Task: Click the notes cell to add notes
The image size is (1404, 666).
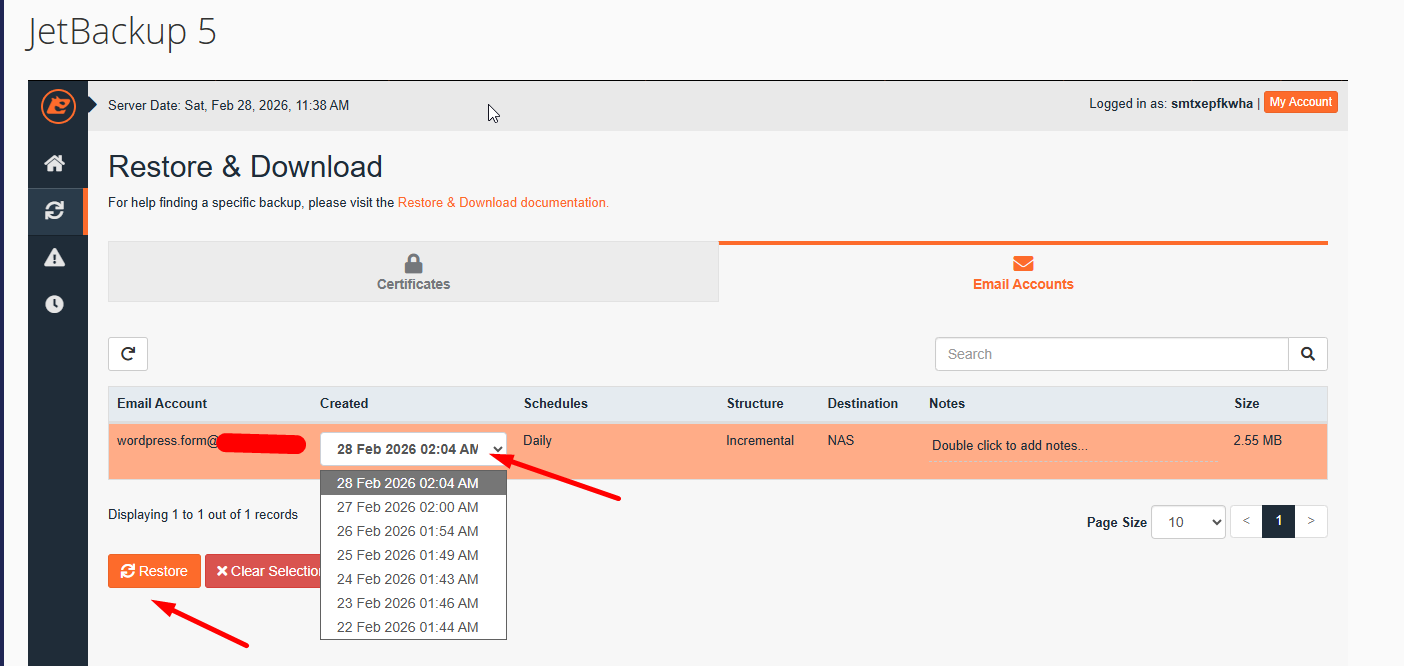Action: 1009,446
